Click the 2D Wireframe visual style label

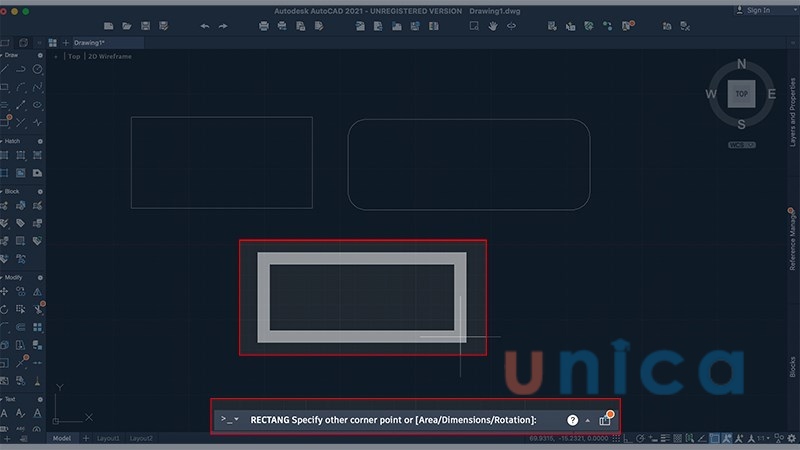110,57
